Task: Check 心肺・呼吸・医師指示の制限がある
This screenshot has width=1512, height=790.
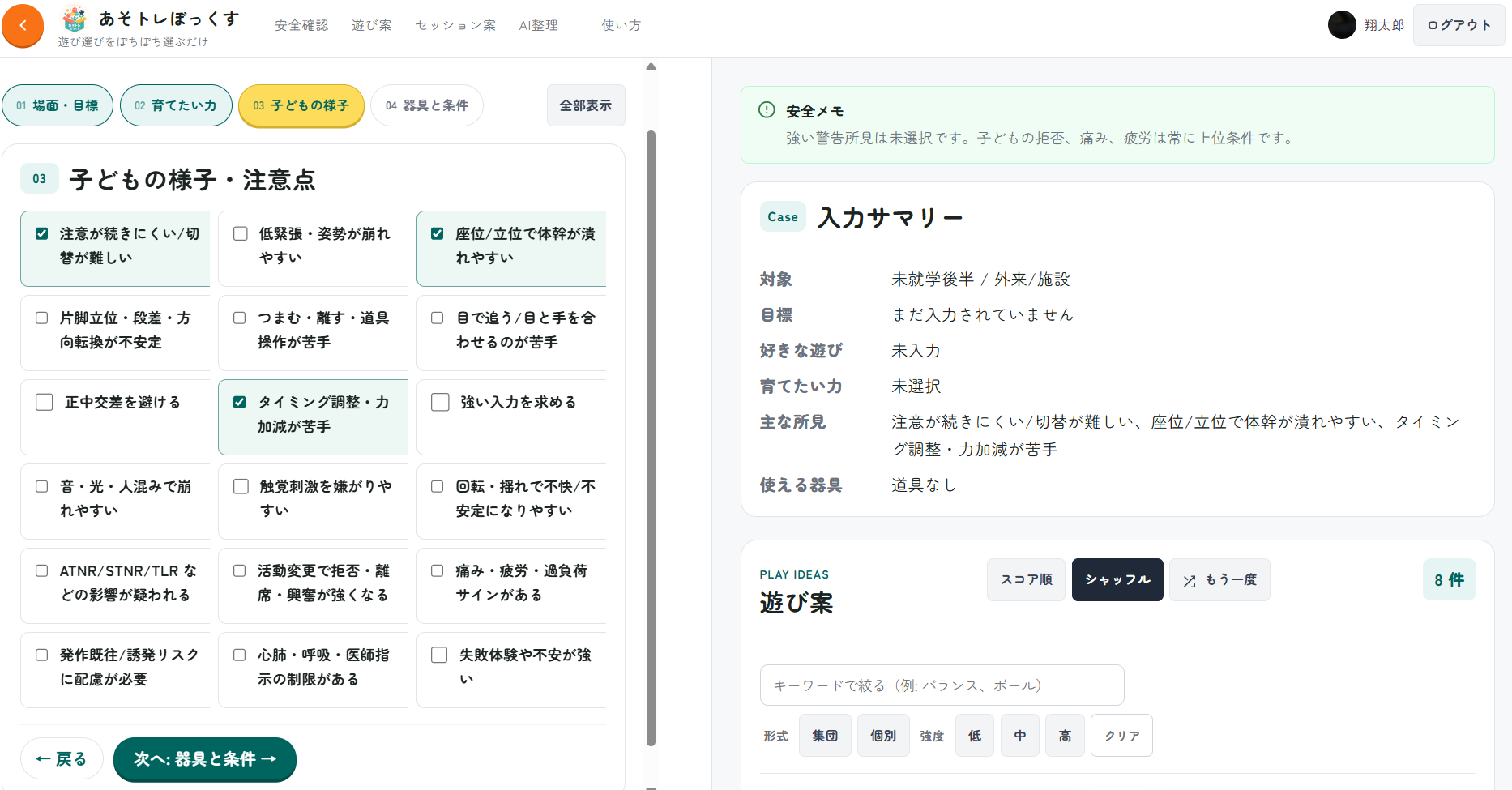Action: pos(240,655)
